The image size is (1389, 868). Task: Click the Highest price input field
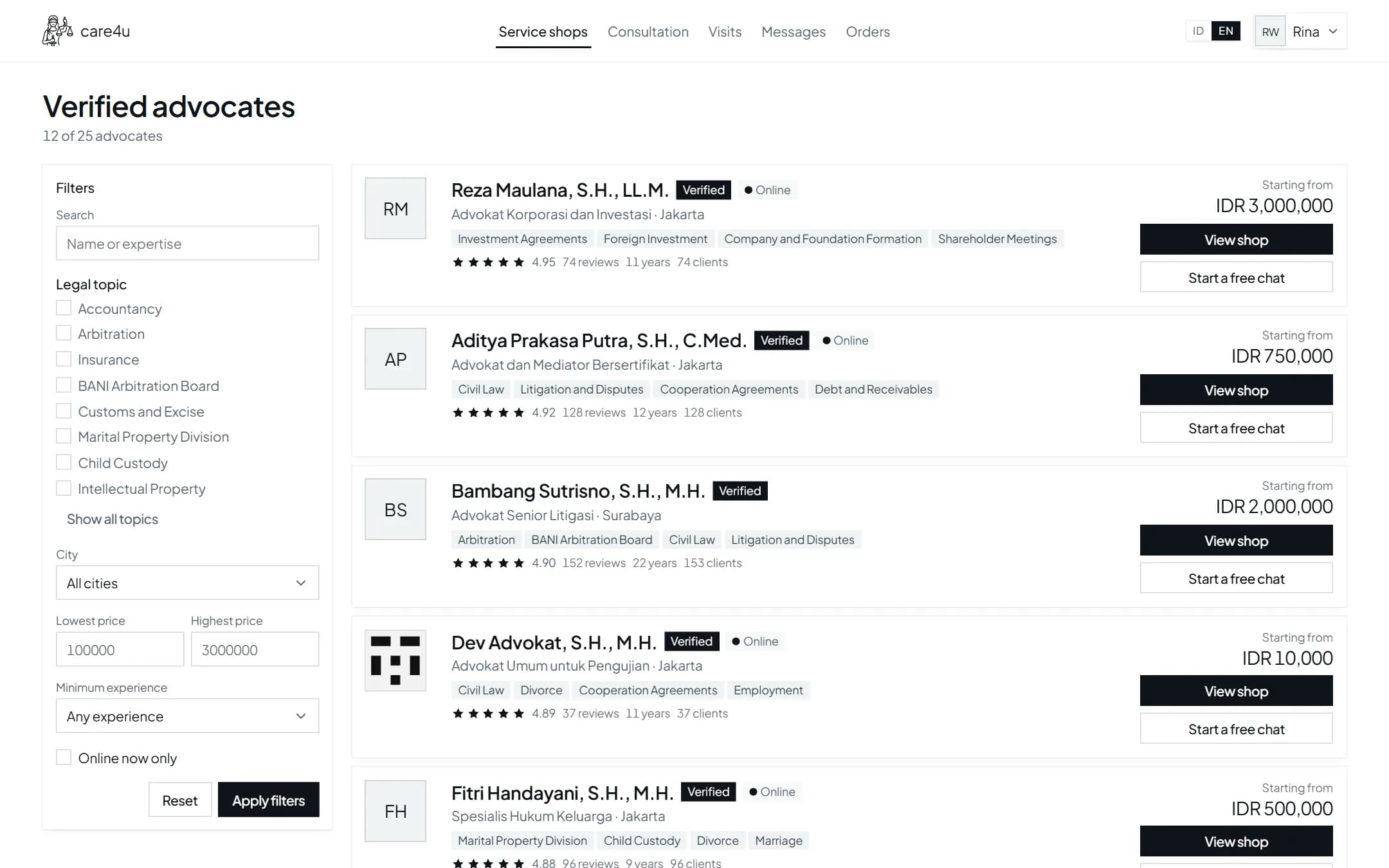coord(255,649)
